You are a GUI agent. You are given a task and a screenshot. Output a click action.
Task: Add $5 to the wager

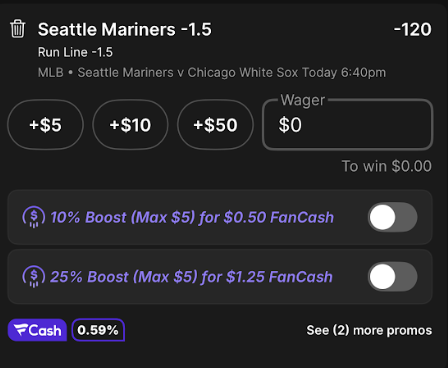(x=45, y=125)
